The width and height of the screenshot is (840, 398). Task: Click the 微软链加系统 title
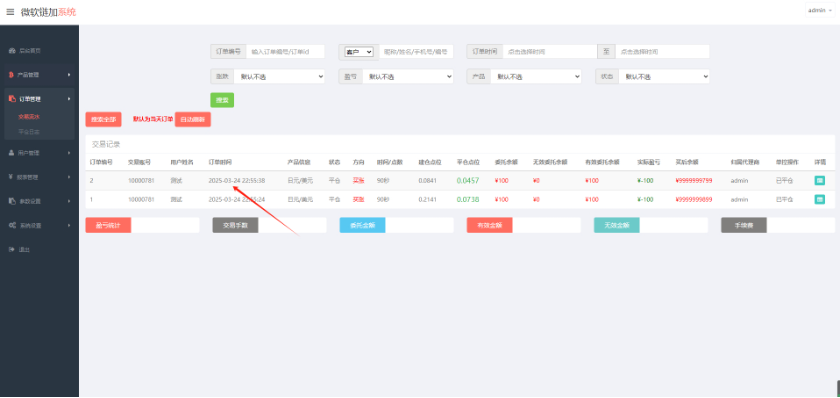(48, 12)
